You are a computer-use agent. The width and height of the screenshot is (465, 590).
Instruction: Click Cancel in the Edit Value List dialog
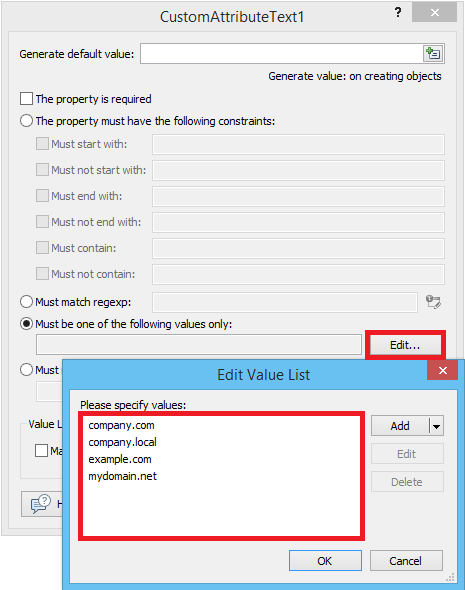click(x=406, y=561)
